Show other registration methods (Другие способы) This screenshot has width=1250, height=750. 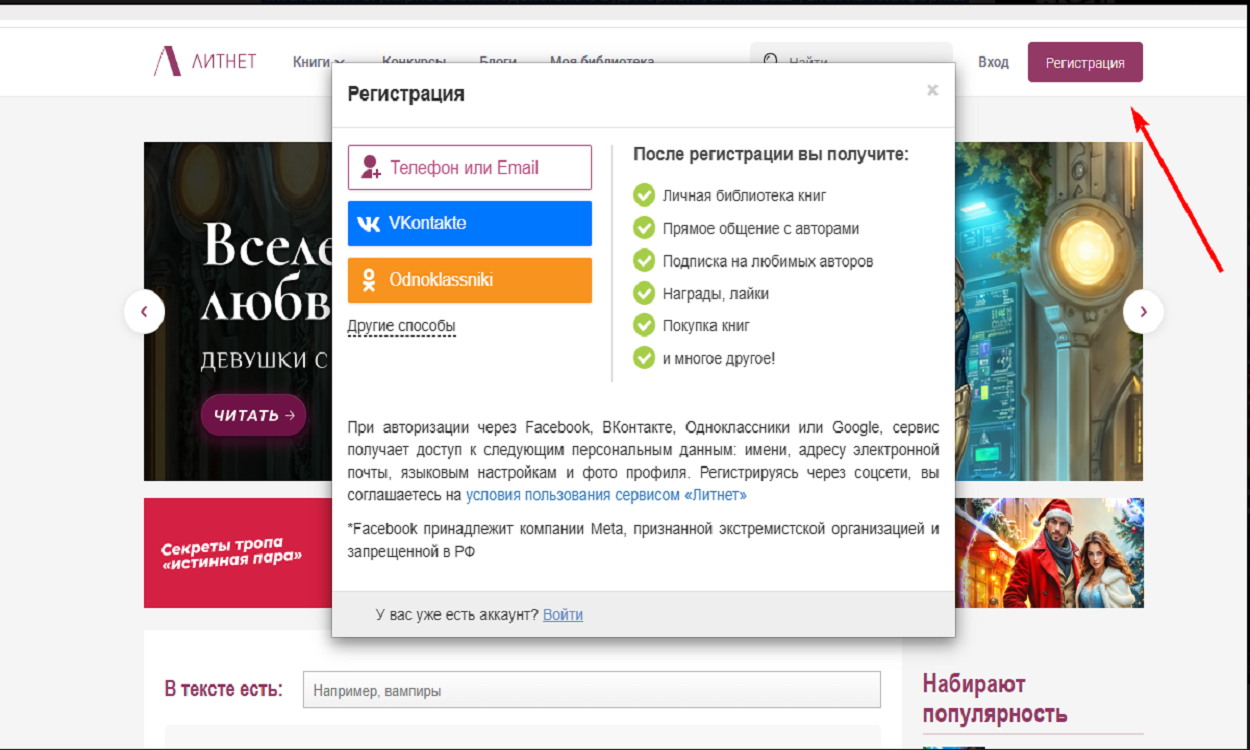point(401,326)
